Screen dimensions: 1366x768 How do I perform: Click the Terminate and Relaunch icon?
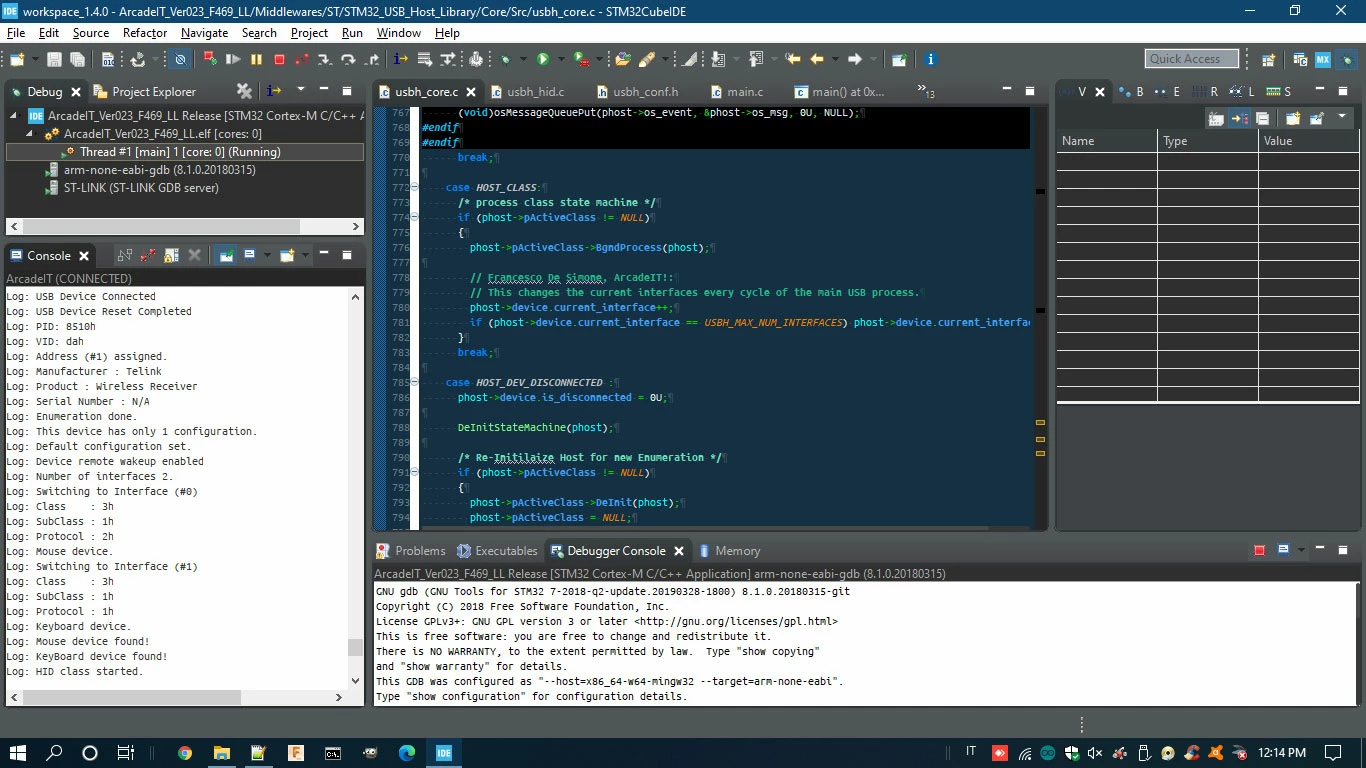click(x=210, y=60)
